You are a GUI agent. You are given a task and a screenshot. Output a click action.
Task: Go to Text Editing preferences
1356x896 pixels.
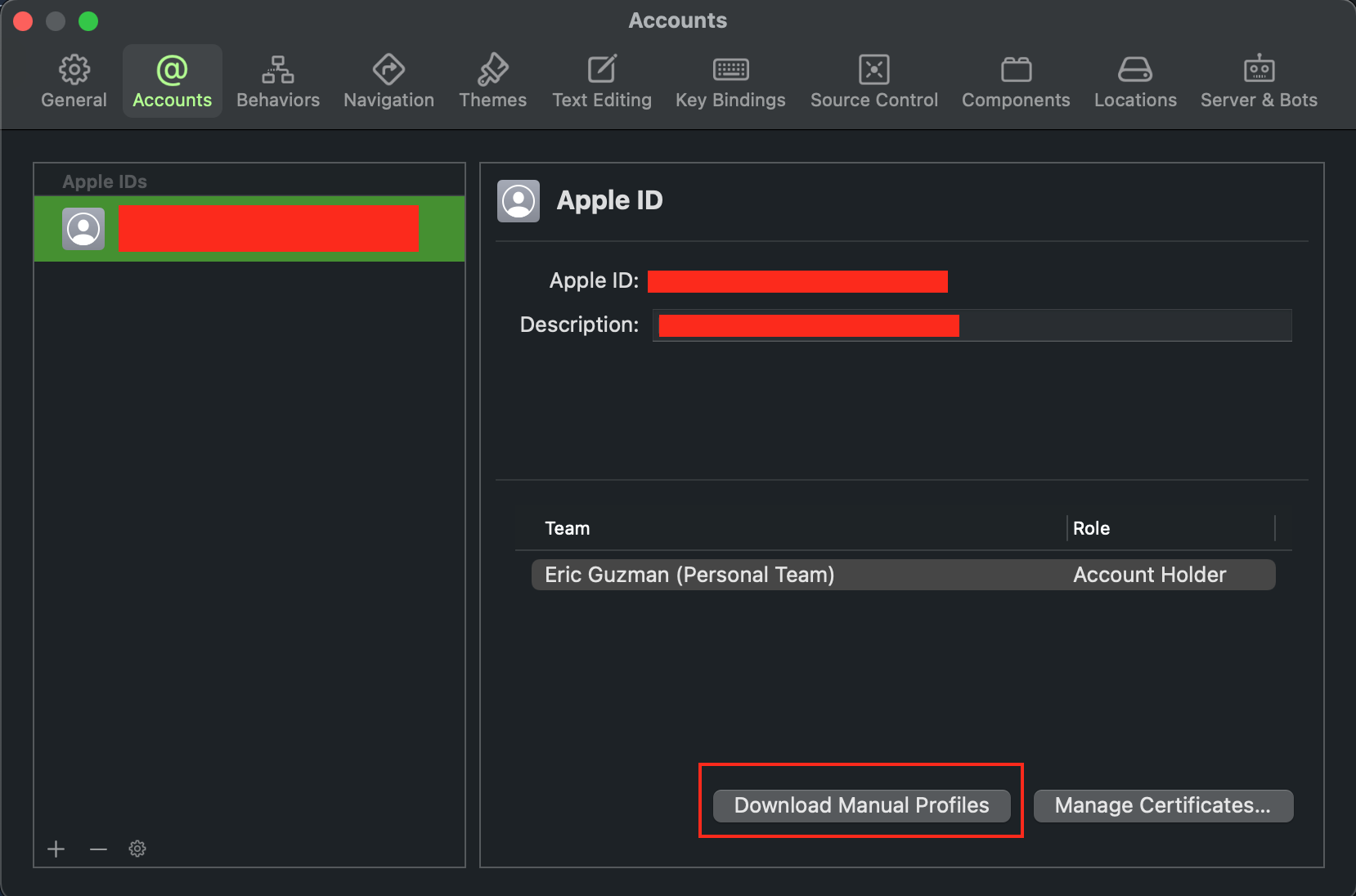602,81
